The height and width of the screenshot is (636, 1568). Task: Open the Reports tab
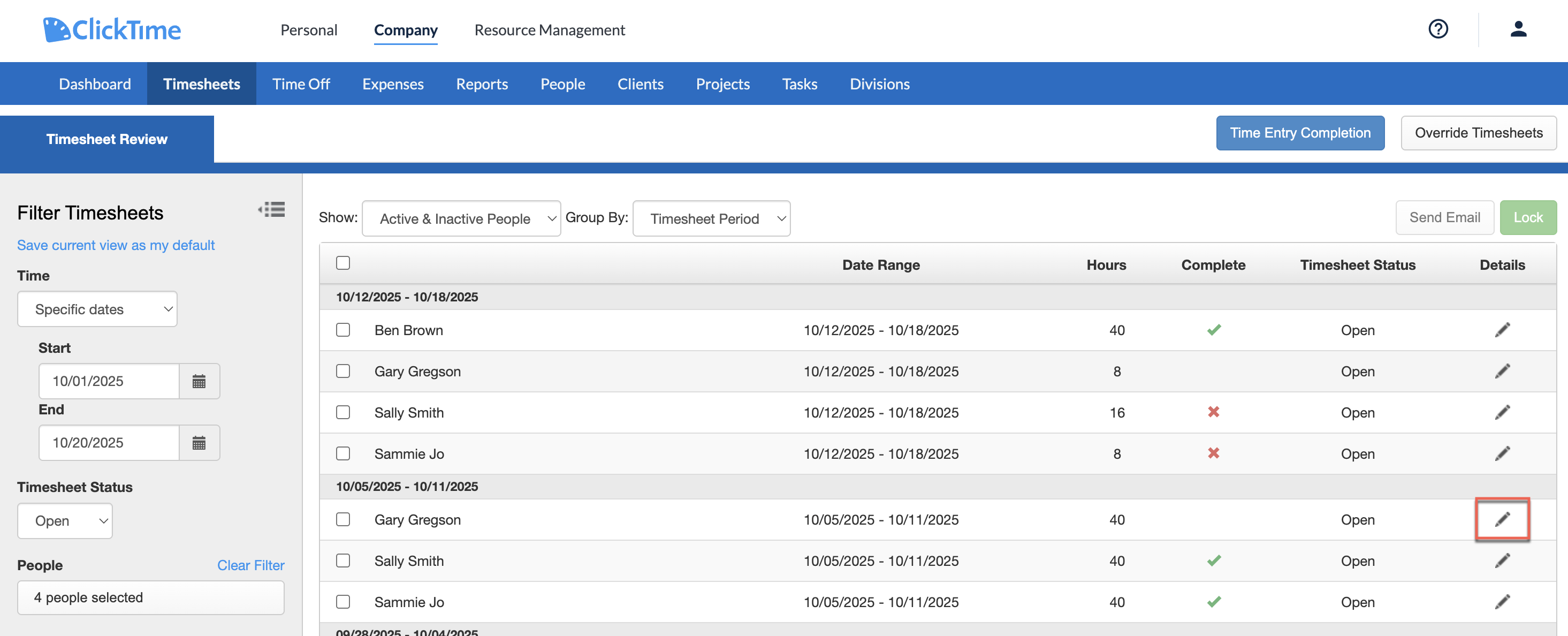482,84
